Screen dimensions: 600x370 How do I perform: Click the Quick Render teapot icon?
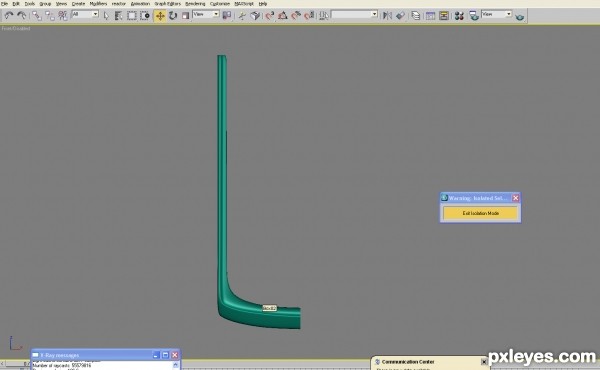(x=519, y=16)
